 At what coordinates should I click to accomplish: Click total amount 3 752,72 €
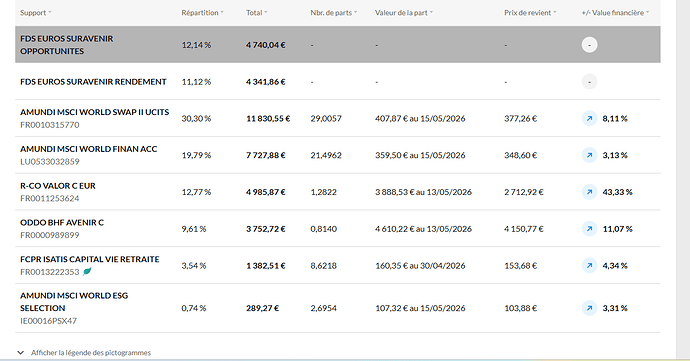point(266,229)
